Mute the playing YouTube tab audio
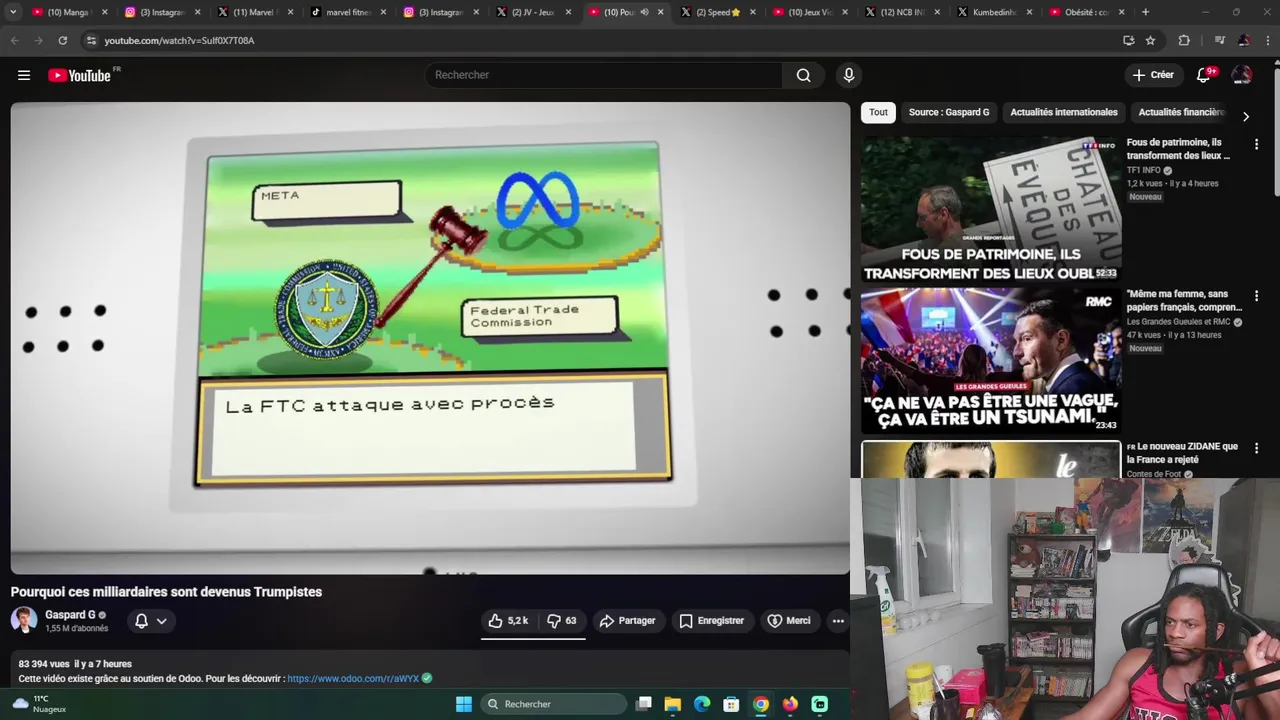The width and height of the screenshot is (1280, 720). click(644, 12)
